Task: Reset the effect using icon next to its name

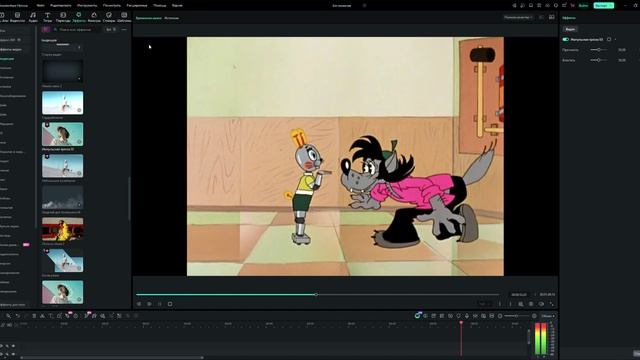Action: [x=609, y=40]
